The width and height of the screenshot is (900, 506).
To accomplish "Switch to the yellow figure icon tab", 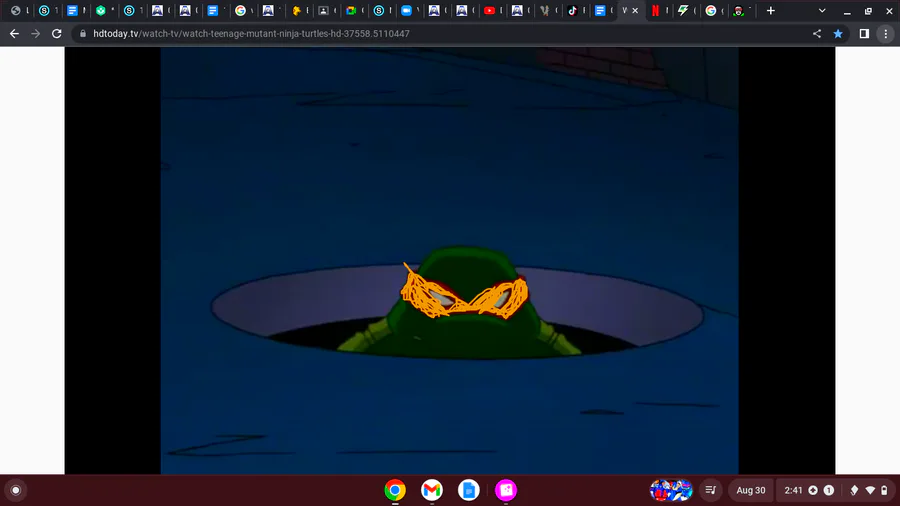I will pyautogui.click(x=296, y=10).
